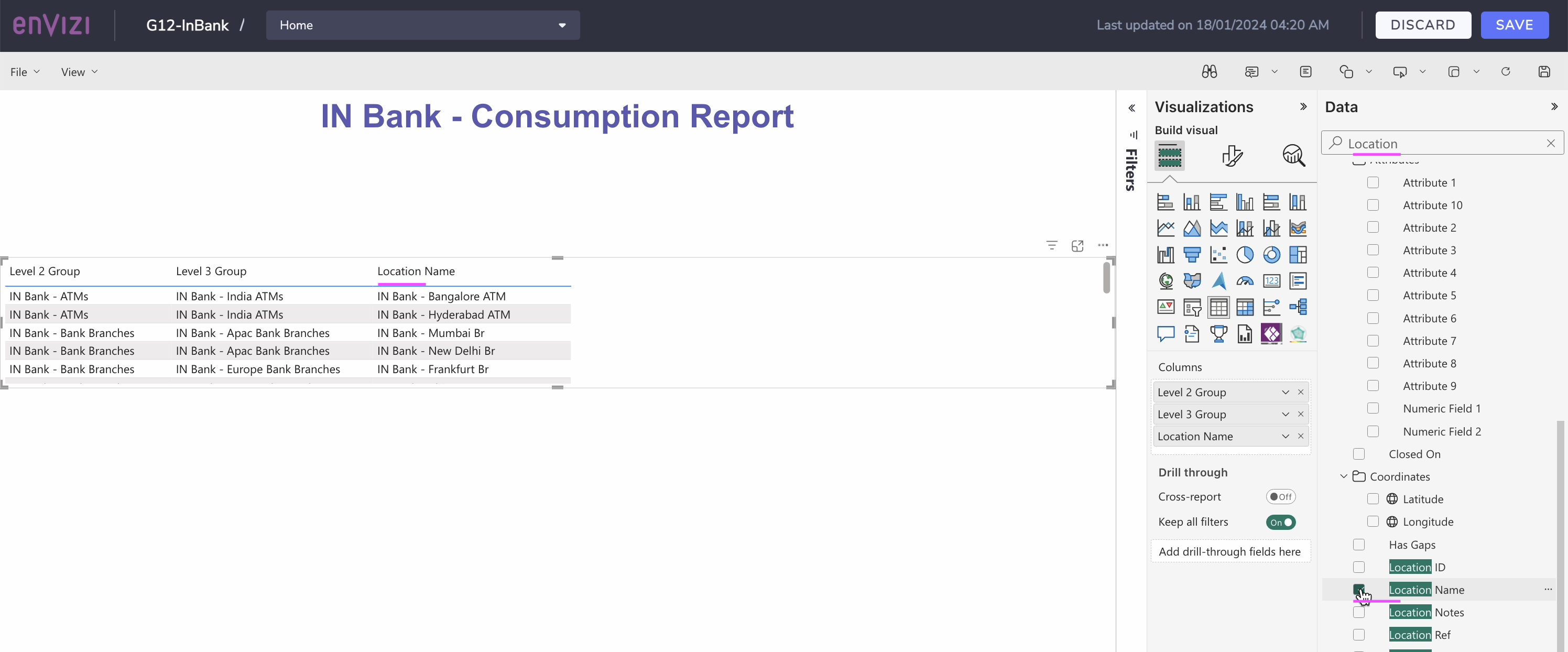Select the Map visualization globe icon
Viewport: 1568px width, 652px height.
(x=1166, y=280)
